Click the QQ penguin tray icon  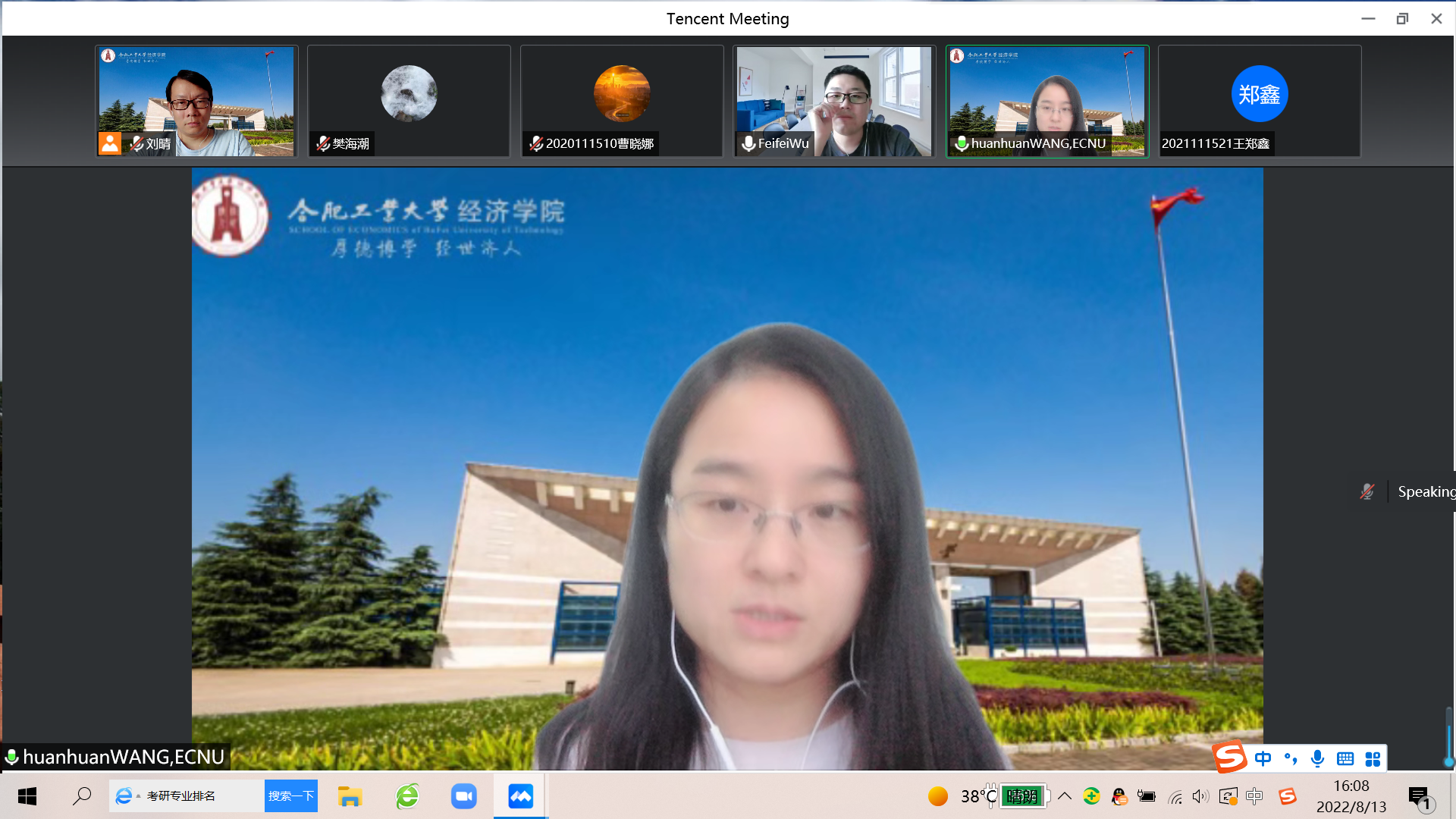coord(1119,796)
